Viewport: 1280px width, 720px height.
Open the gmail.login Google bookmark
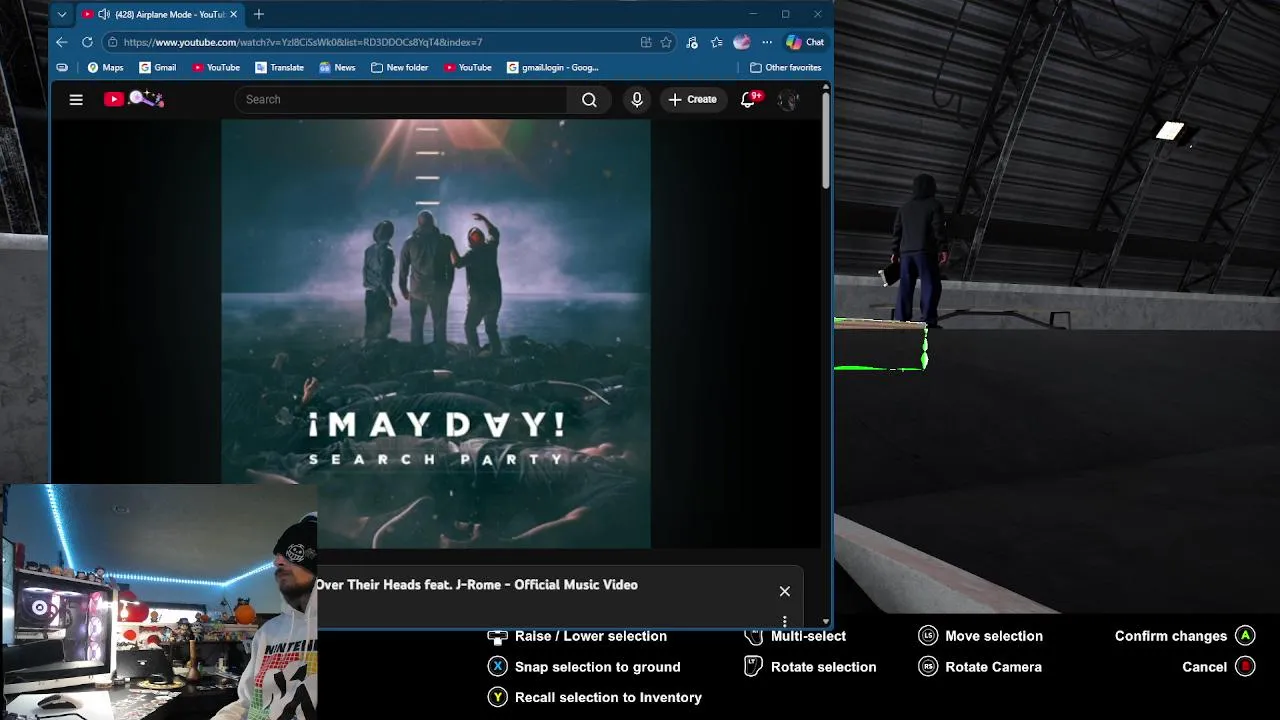(x=553, y=67)
